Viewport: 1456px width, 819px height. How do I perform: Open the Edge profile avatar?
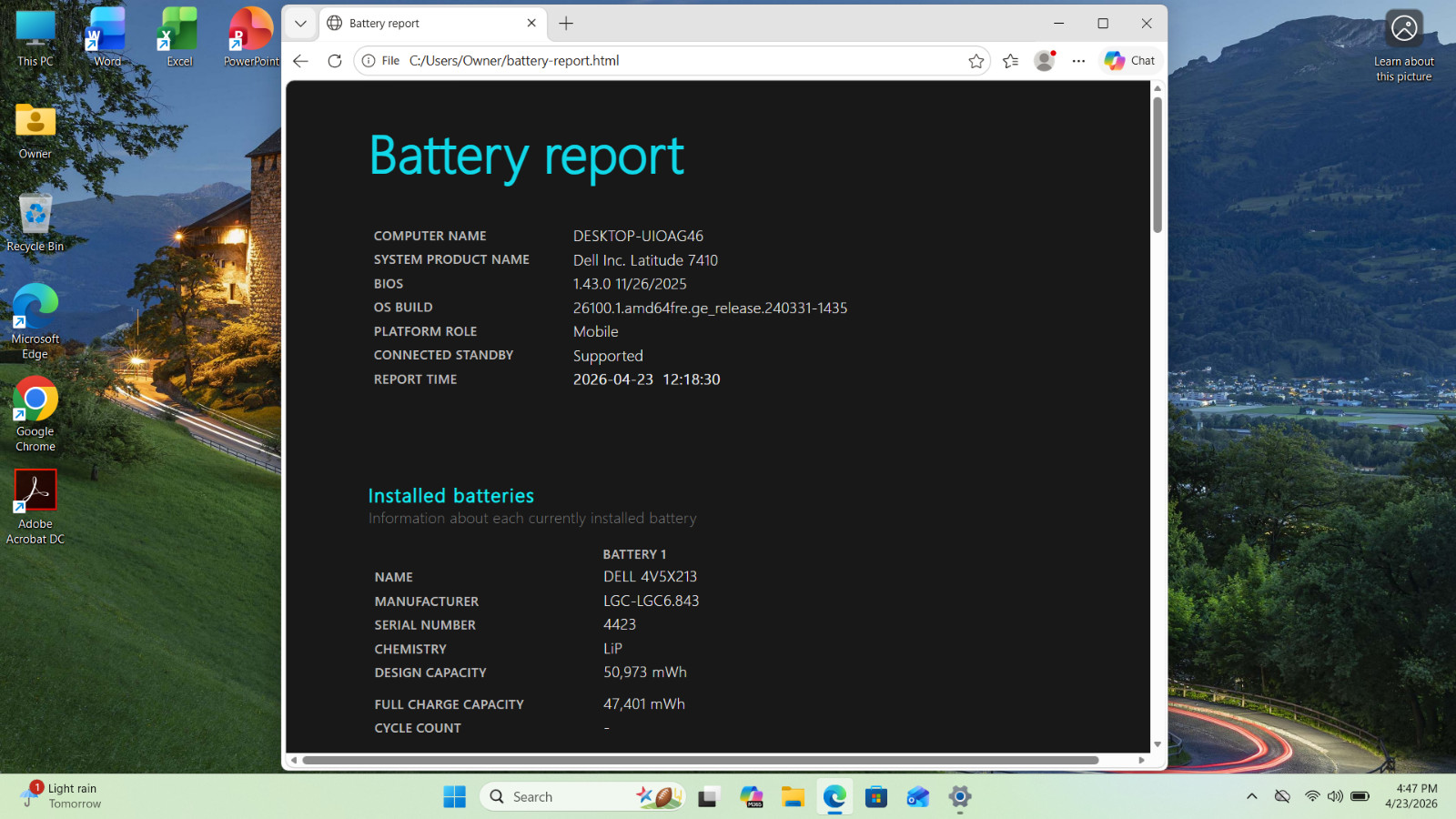click(1045, 61)
